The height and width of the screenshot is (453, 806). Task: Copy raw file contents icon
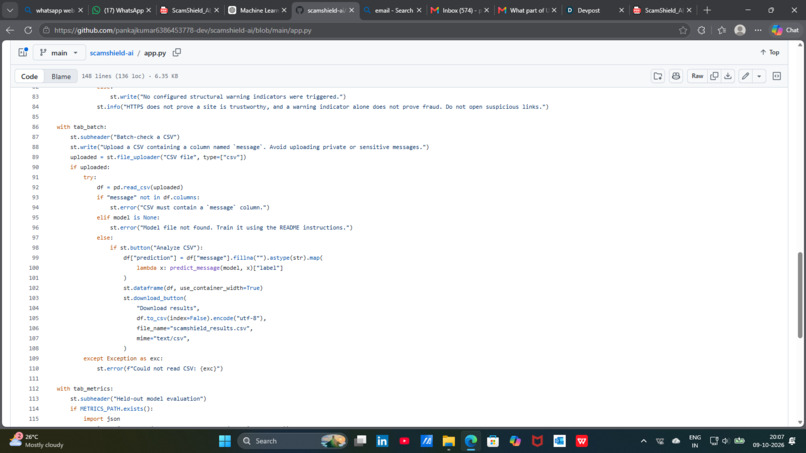click(714, 76)
